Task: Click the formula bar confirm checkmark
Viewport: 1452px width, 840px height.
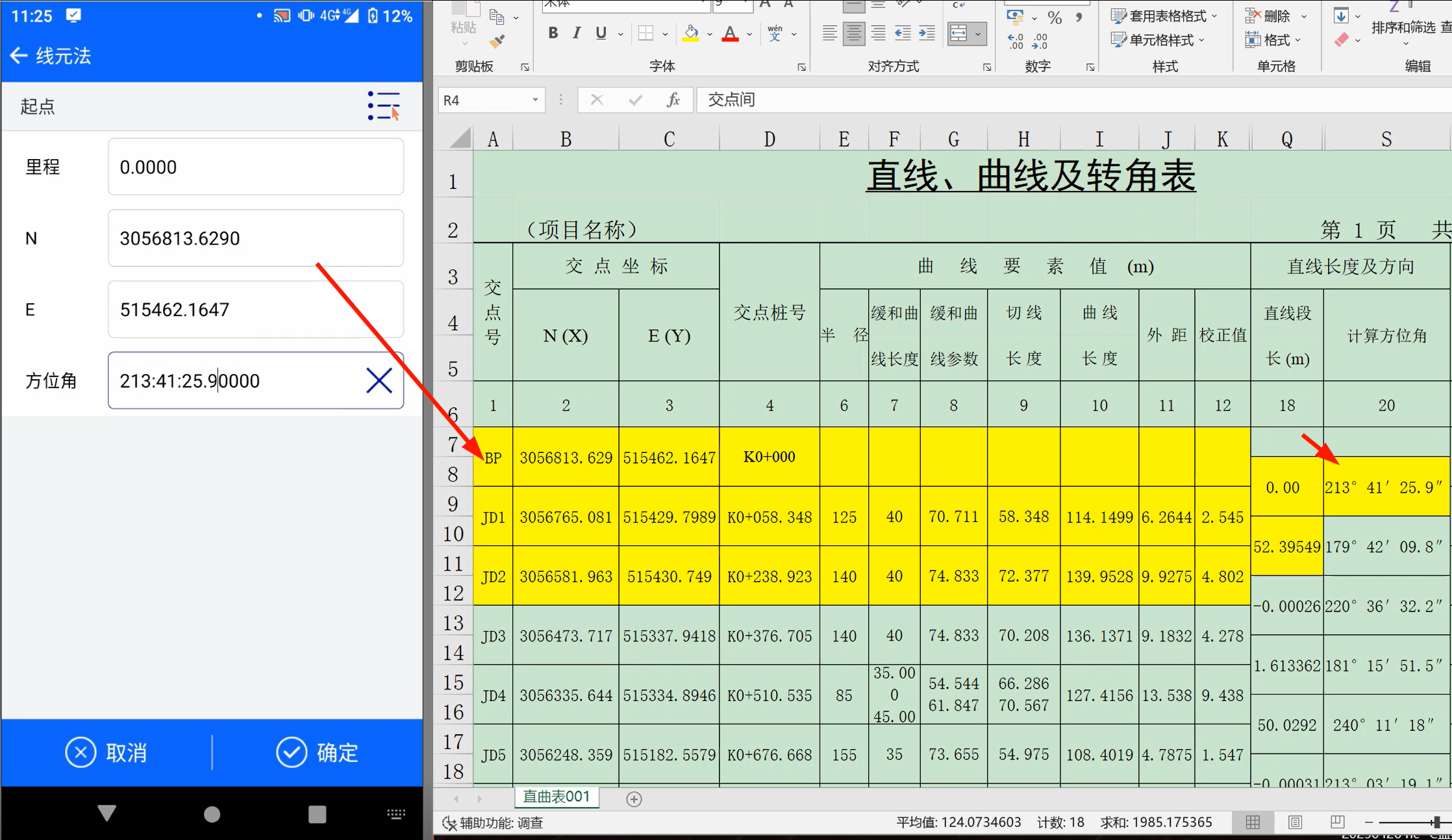Action: [636, 100]
